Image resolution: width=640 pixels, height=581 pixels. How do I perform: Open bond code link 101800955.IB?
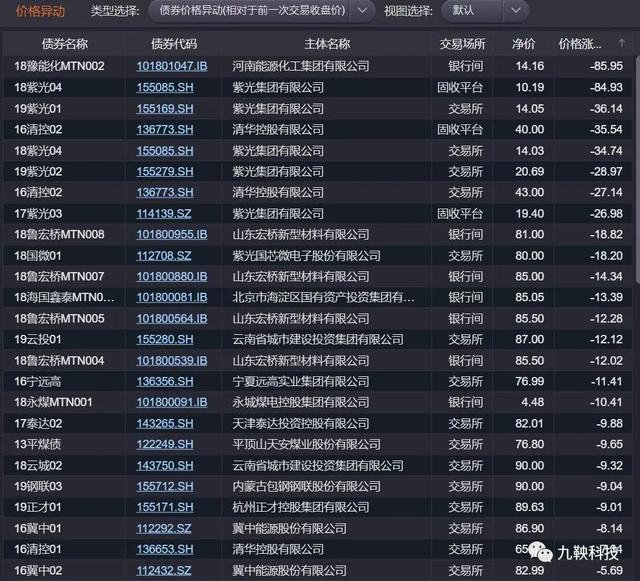click(172, 234)
